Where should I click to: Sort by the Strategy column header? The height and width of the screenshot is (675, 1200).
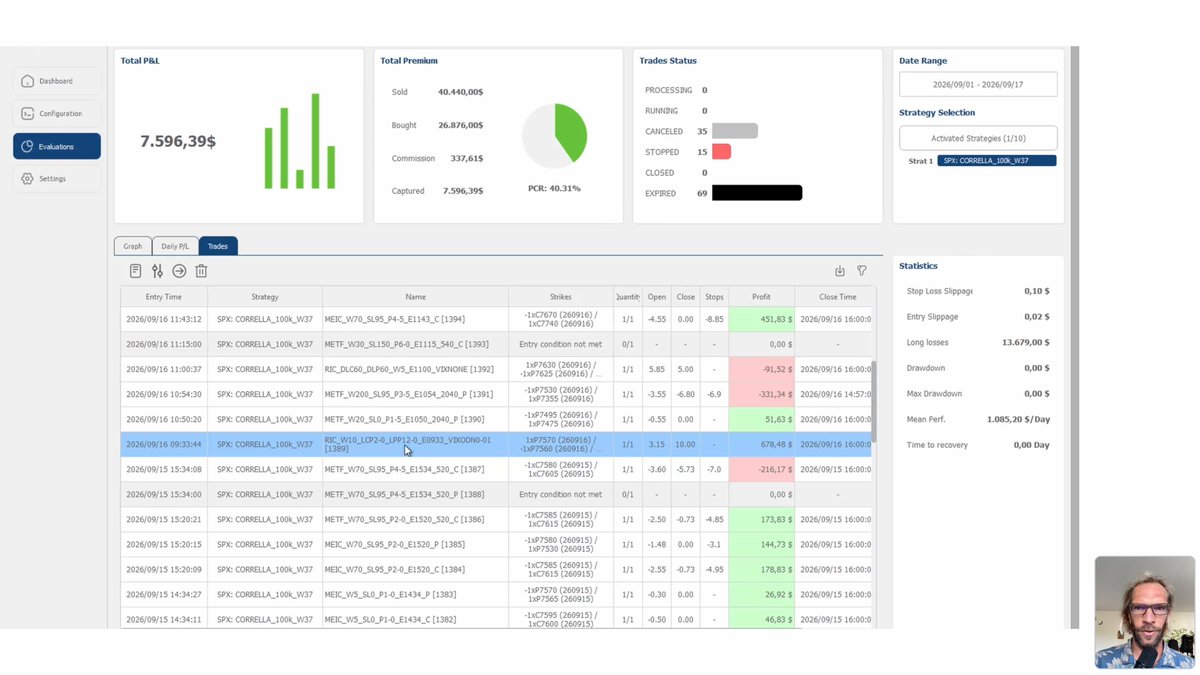(265, 297)
